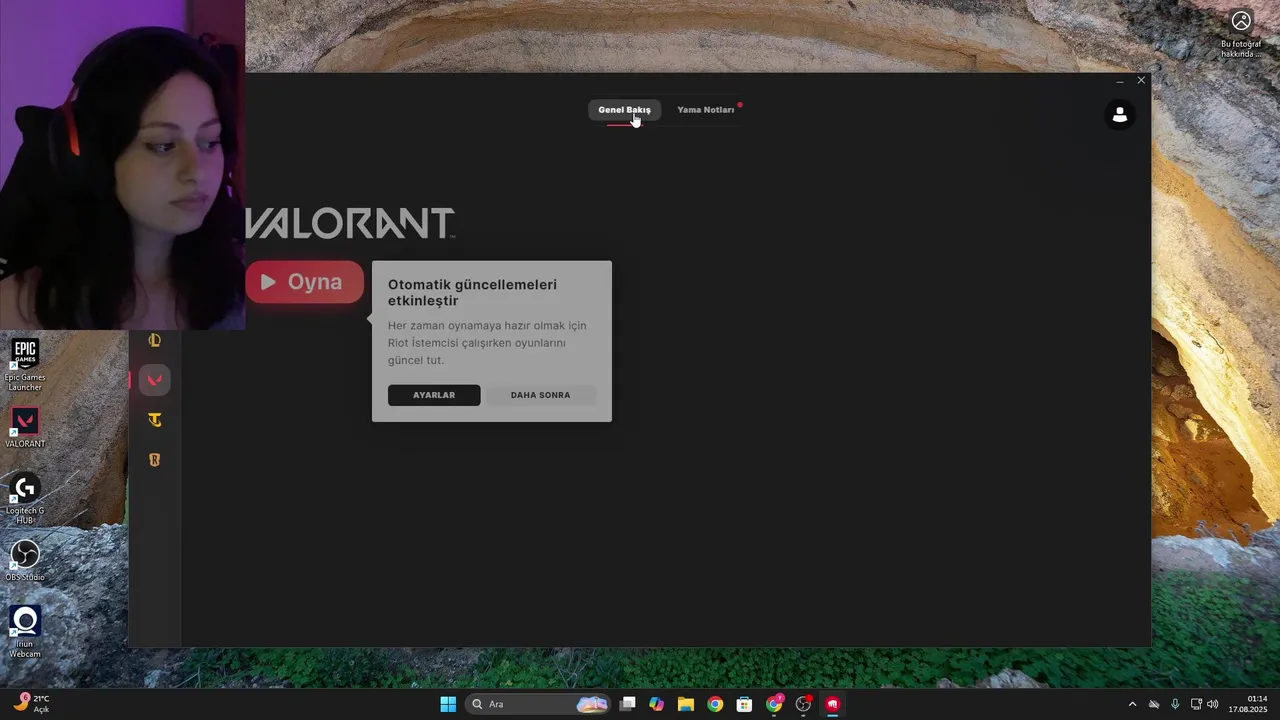Open the volume speaker tray icon
This screenshot has height=720, width=1280.
point(1213,704)
